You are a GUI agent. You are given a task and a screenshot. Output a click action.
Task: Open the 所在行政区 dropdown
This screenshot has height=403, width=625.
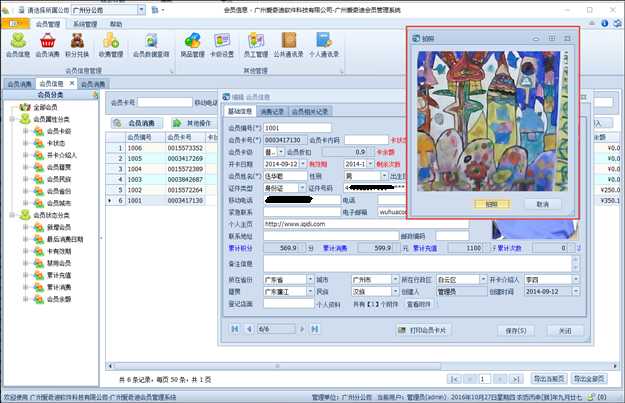click(483, 279)
